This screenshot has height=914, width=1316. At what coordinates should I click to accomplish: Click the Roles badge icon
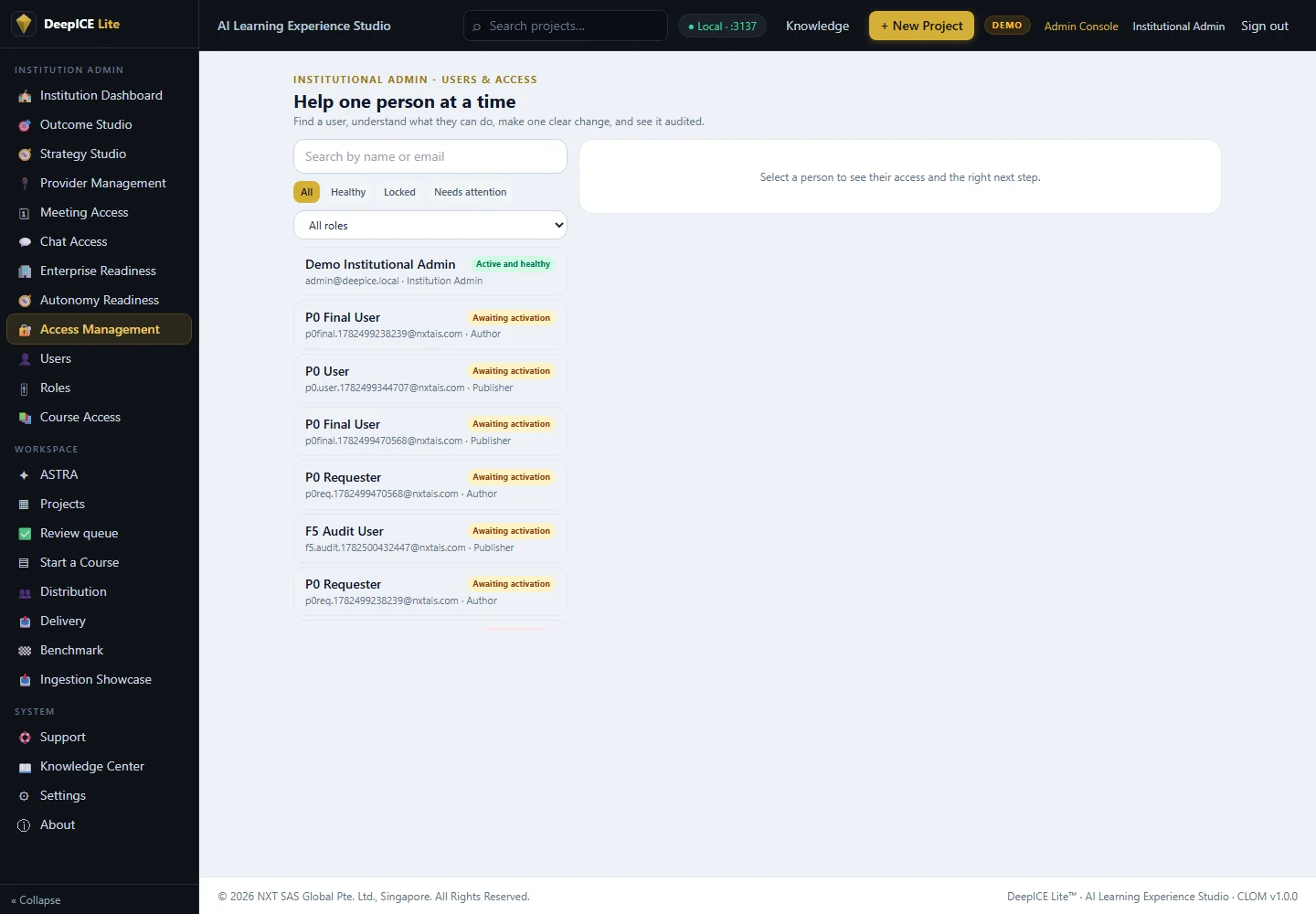pos(25,388)
